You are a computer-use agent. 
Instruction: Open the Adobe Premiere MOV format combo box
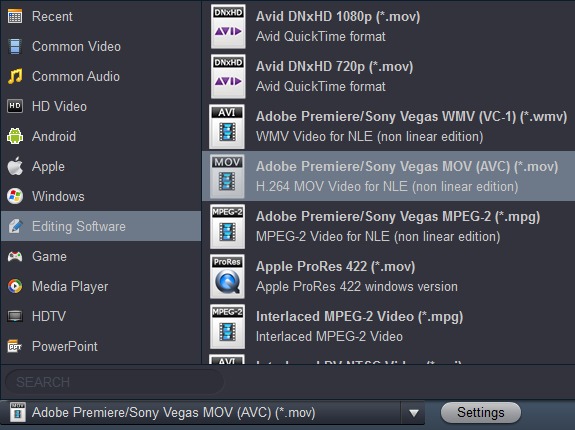(x=213, y=413)
